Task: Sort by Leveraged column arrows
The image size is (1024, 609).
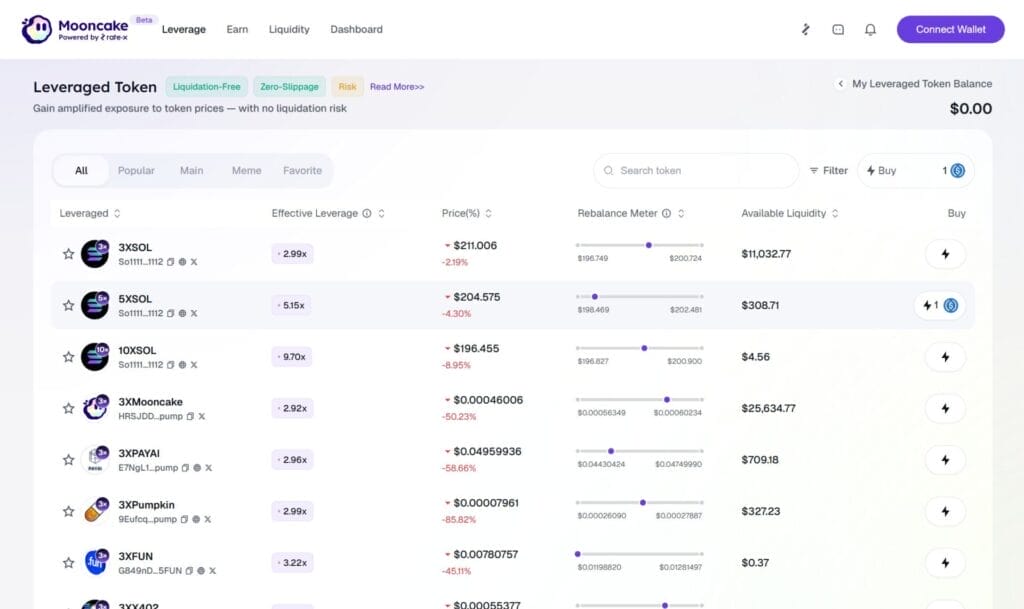Action: coord(117,213)
